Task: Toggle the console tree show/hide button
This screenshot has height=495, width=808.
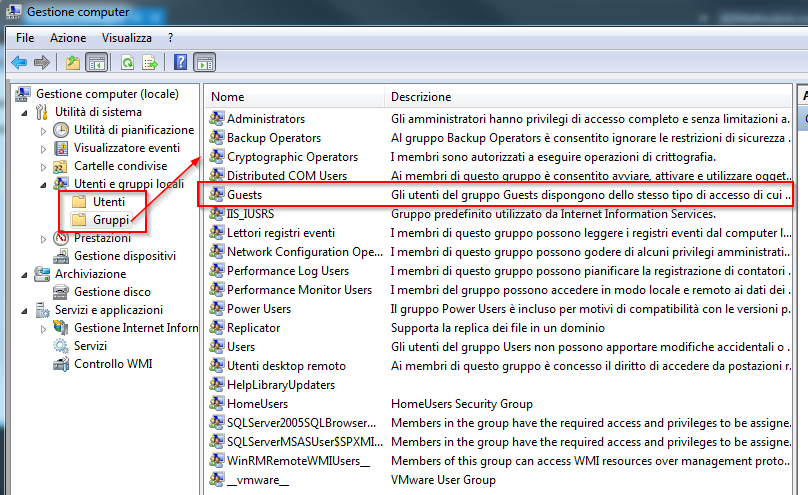Action: click(x=97, y=62)
